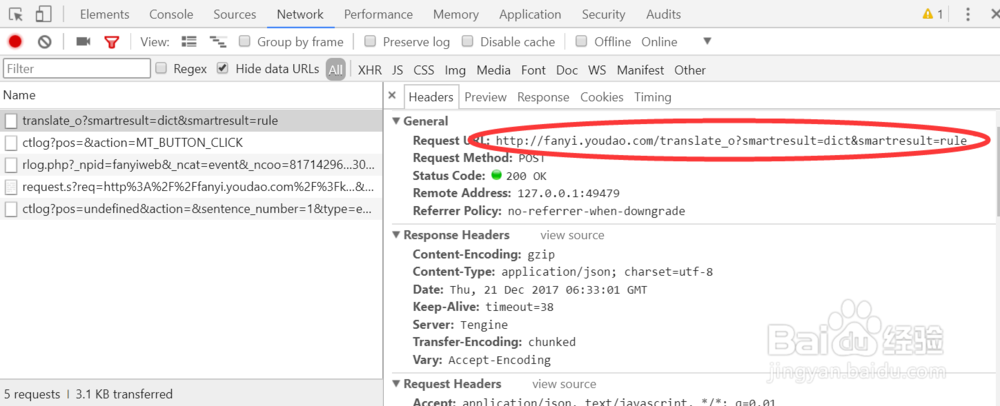
Task: Filter requests by JS
Action: point(397,69)
